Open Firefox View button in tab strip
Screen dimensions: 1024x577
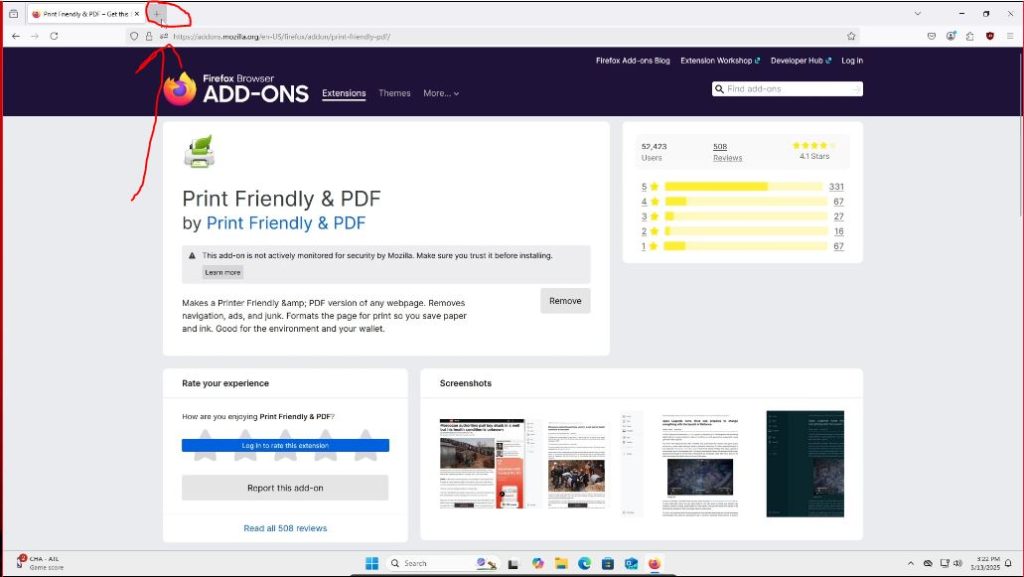pos(14,14)
